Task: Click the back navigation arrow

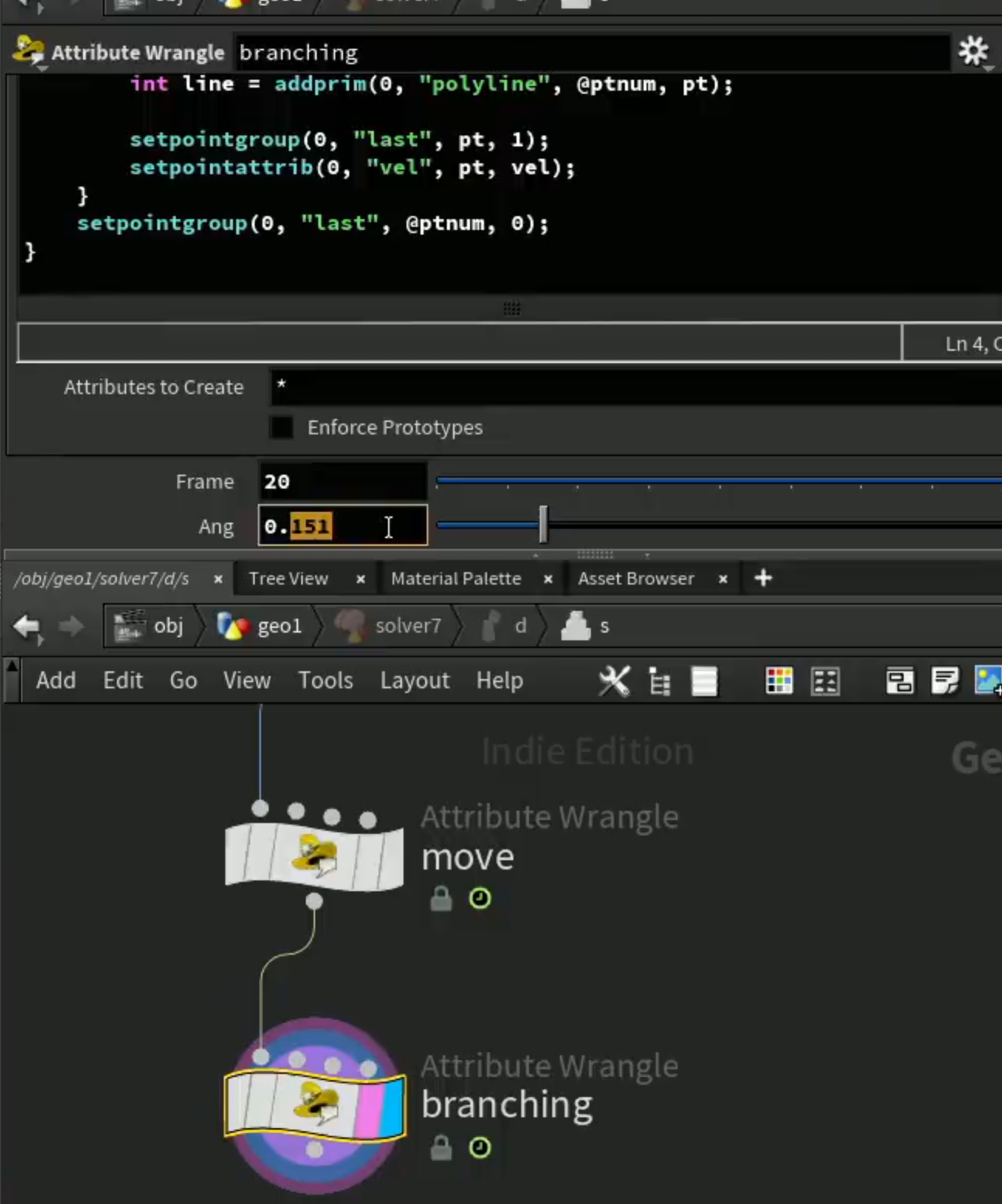Action: [x=28, y=626]
